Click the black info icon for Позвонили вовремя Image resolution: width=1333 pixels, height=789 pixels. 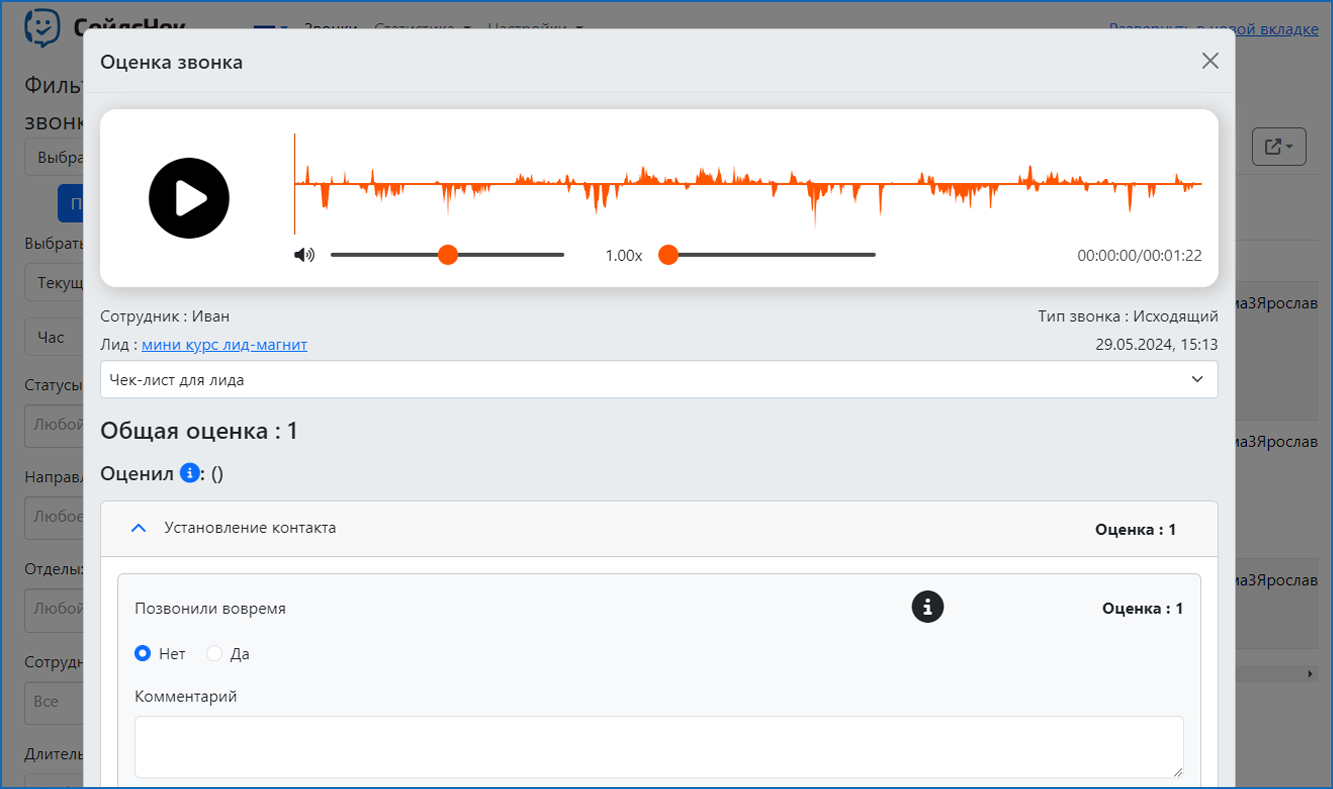tap(927, 606)
